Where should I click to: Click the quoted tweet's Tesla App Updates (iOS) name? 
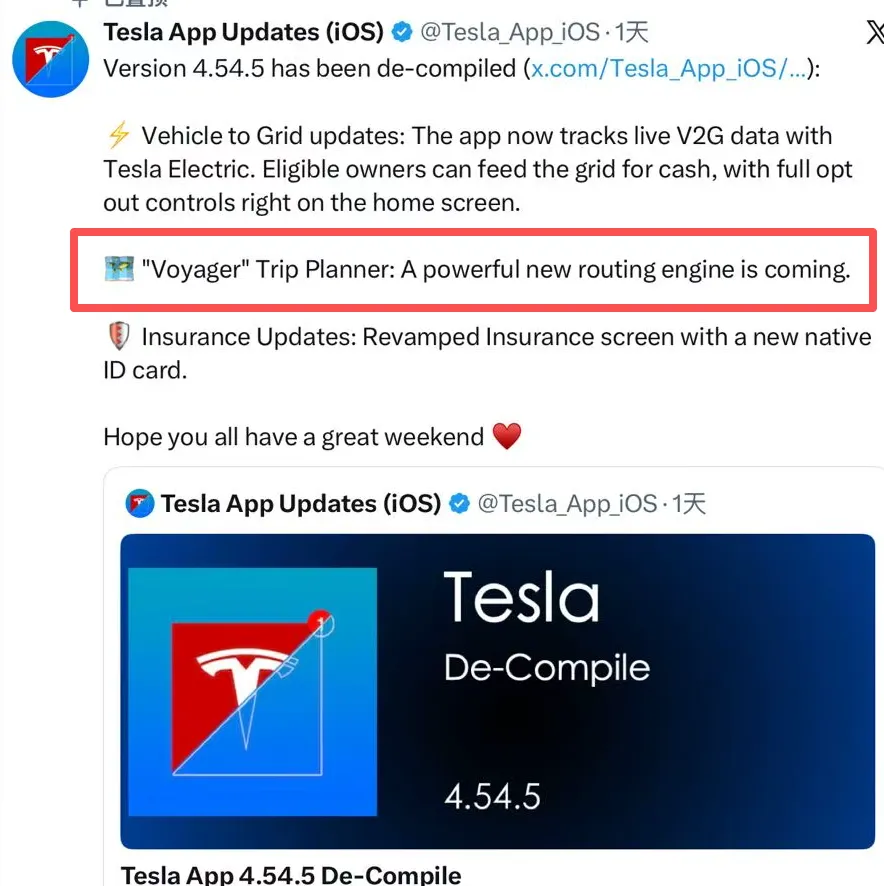[301, 503]
